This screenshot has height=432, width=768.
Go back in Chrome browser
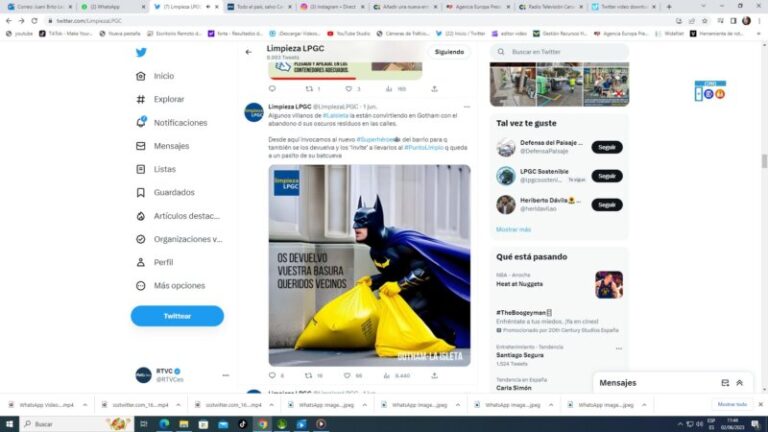coord(8,21)
